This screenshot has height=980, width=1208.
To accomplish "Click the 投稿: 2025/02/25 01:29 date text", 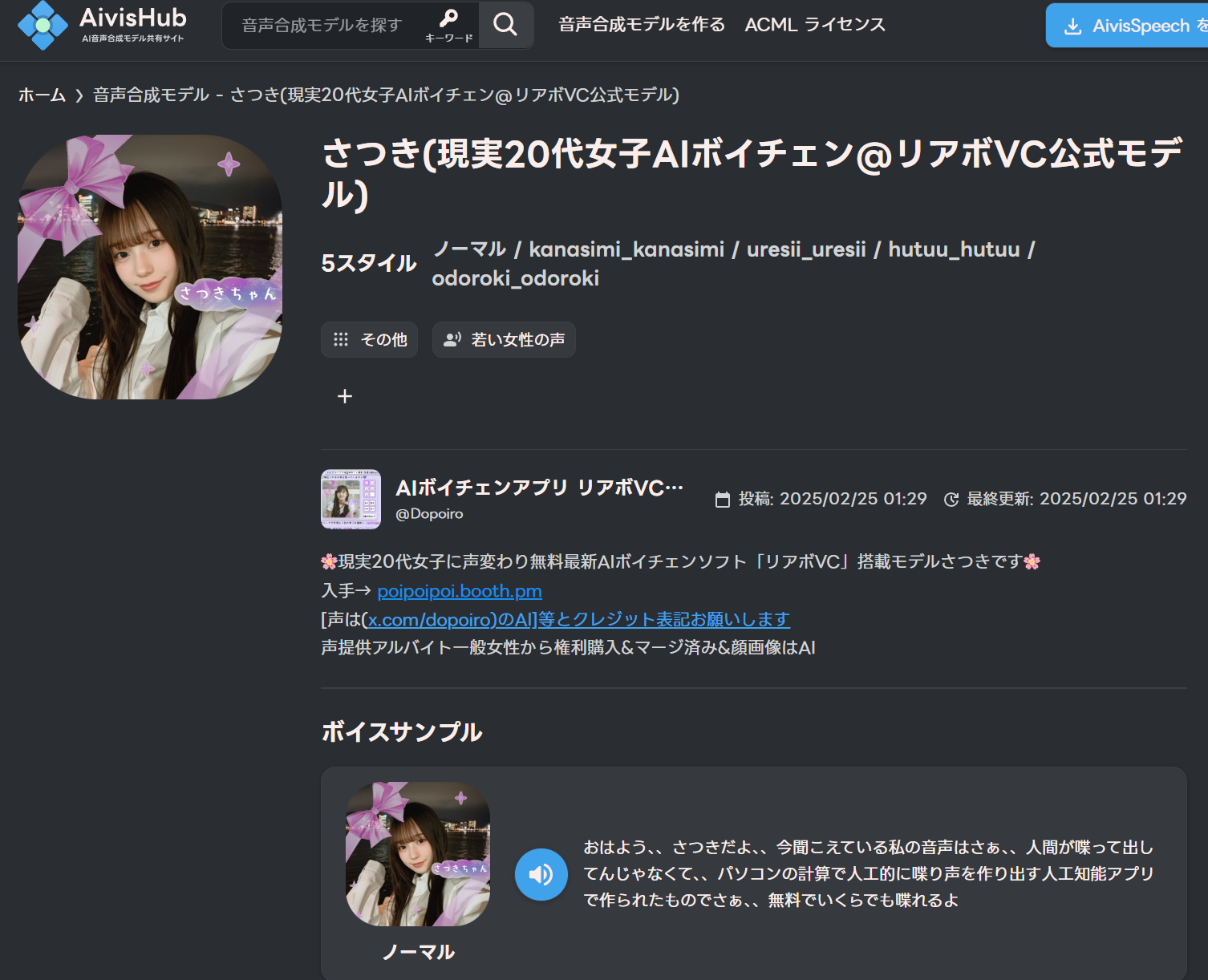I will click(x=833, y=499).
